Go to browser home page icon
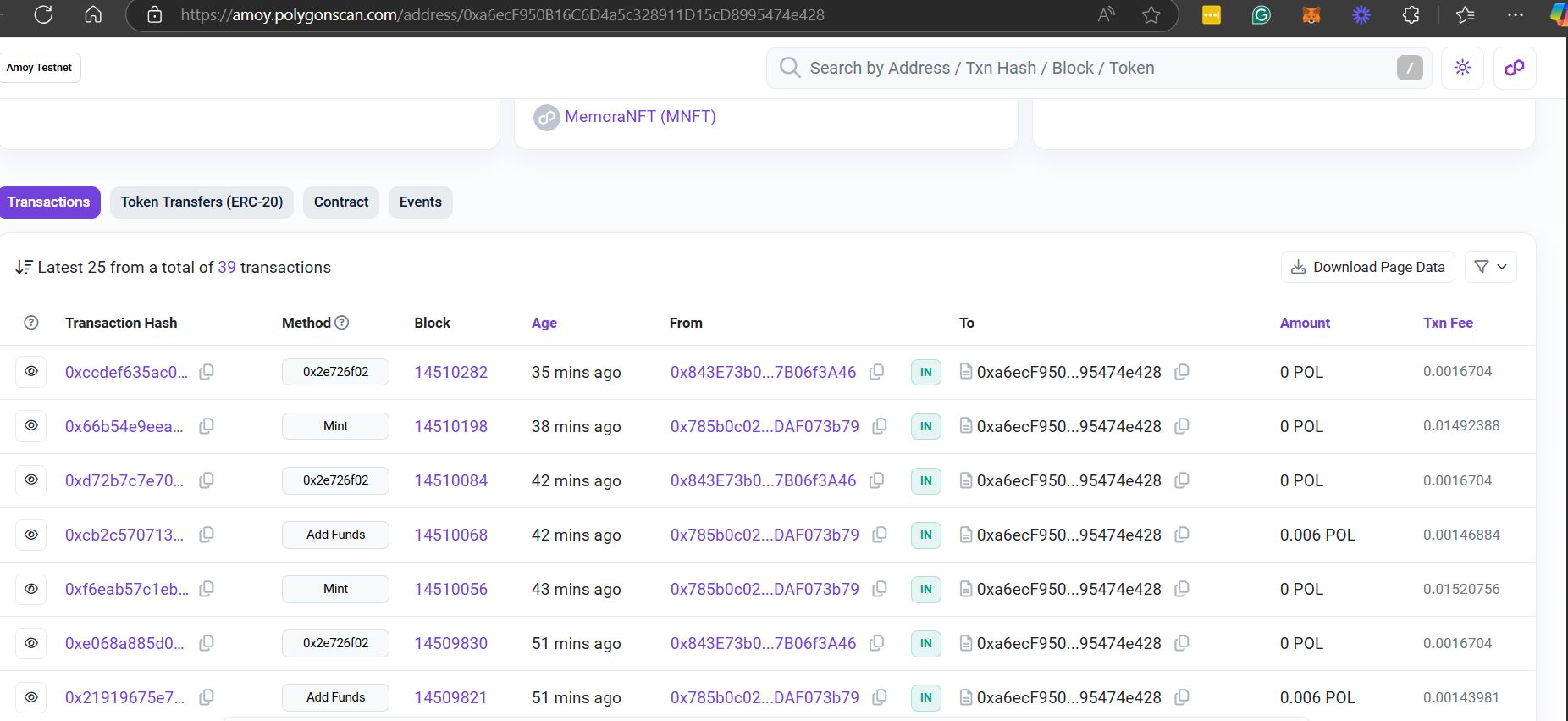 93,14
